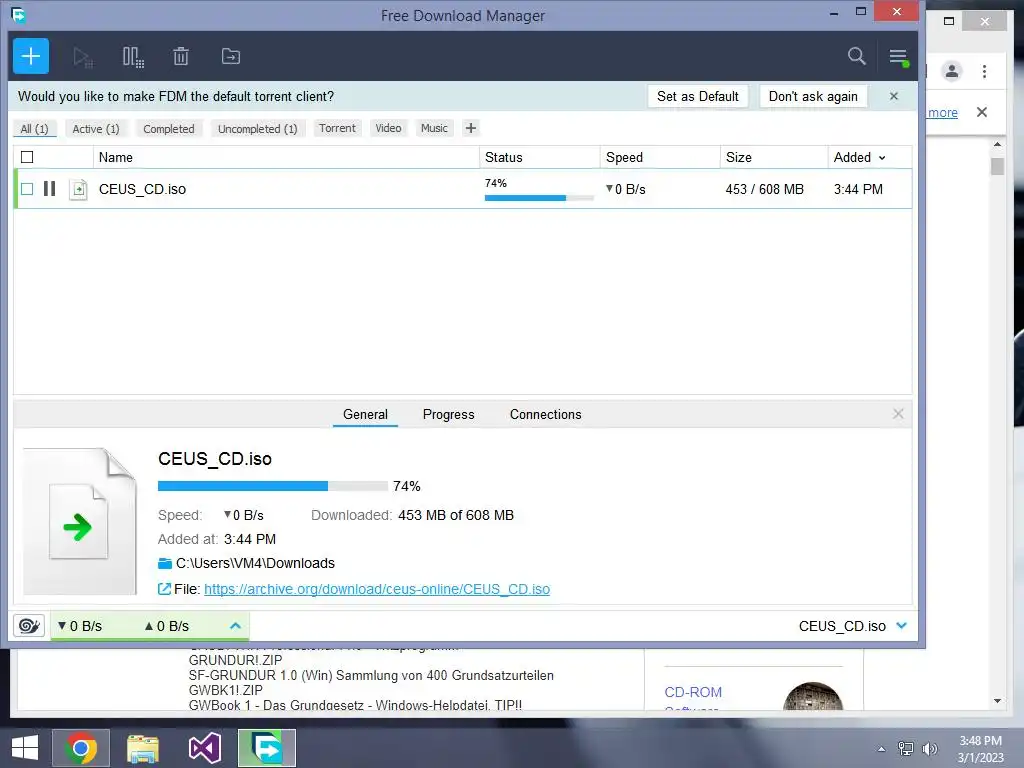
Task: Dismiss the default torrent client prompt
Action: point(894,96)
